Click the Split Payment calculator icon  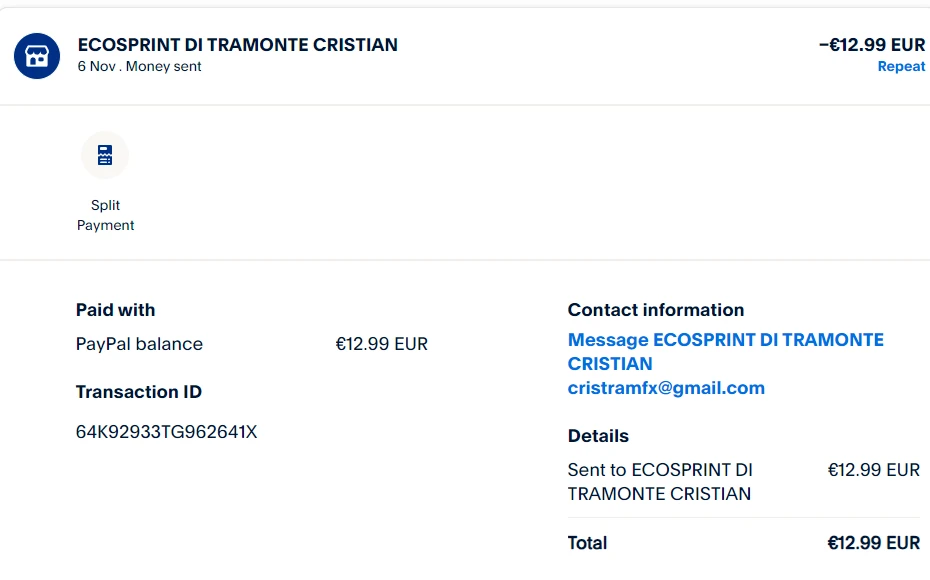coord(105,156)
